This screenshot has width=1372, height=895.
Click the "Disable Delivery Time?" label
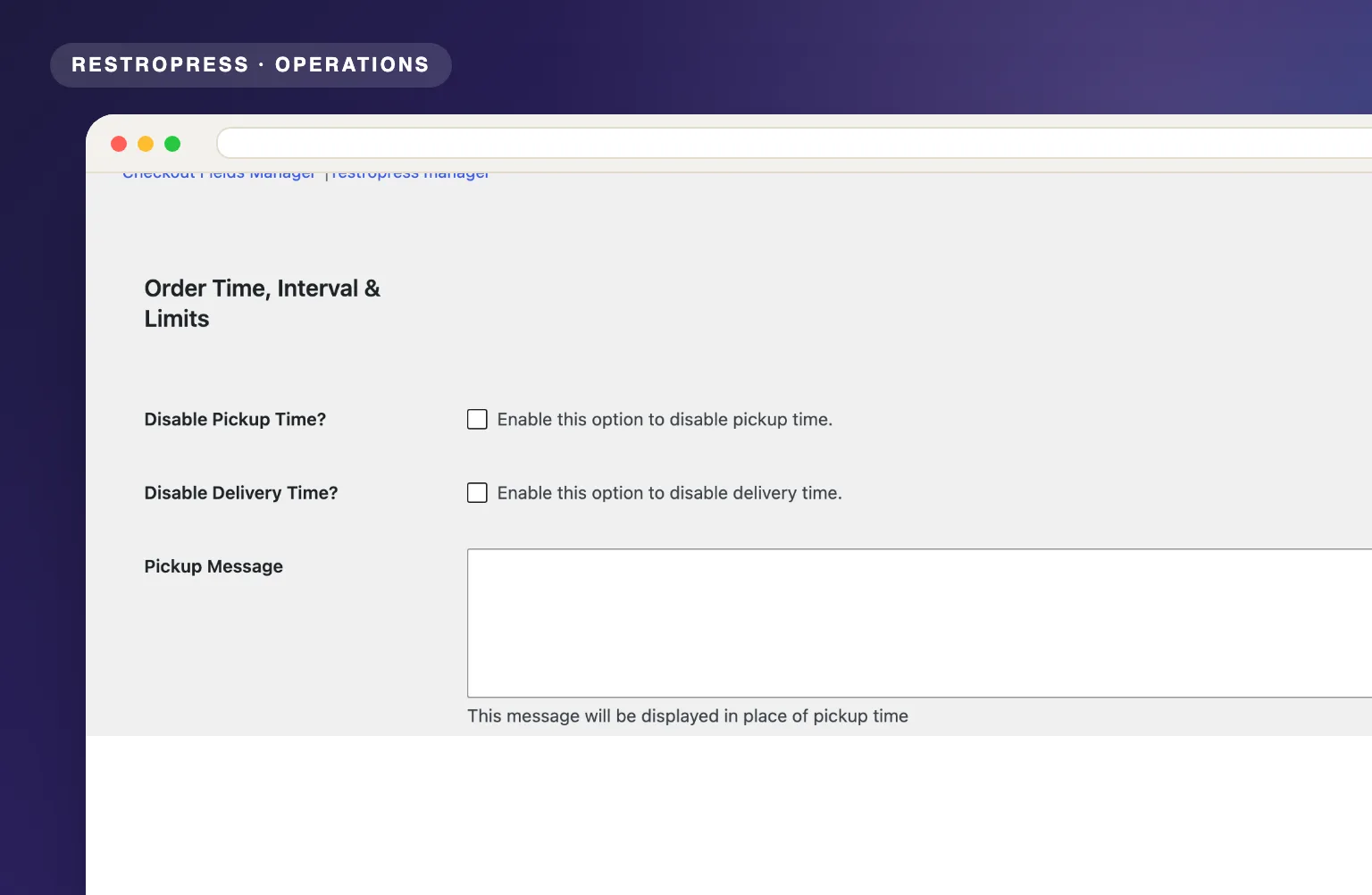pyautogui.click(x=241, y=493)
